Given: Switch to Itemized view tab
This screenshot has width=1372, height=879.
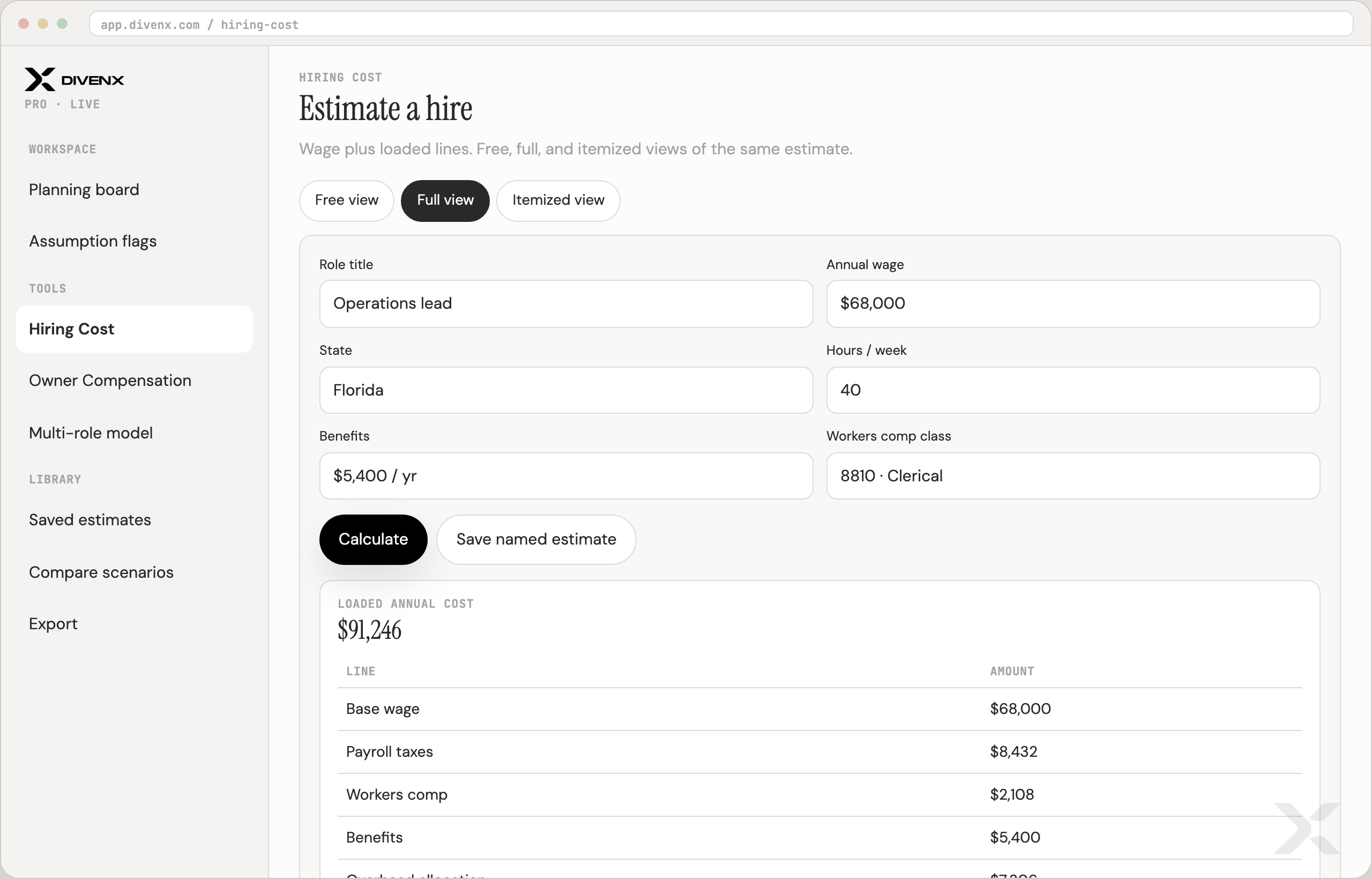Looking at the screenshot, I should pos(558,200).
